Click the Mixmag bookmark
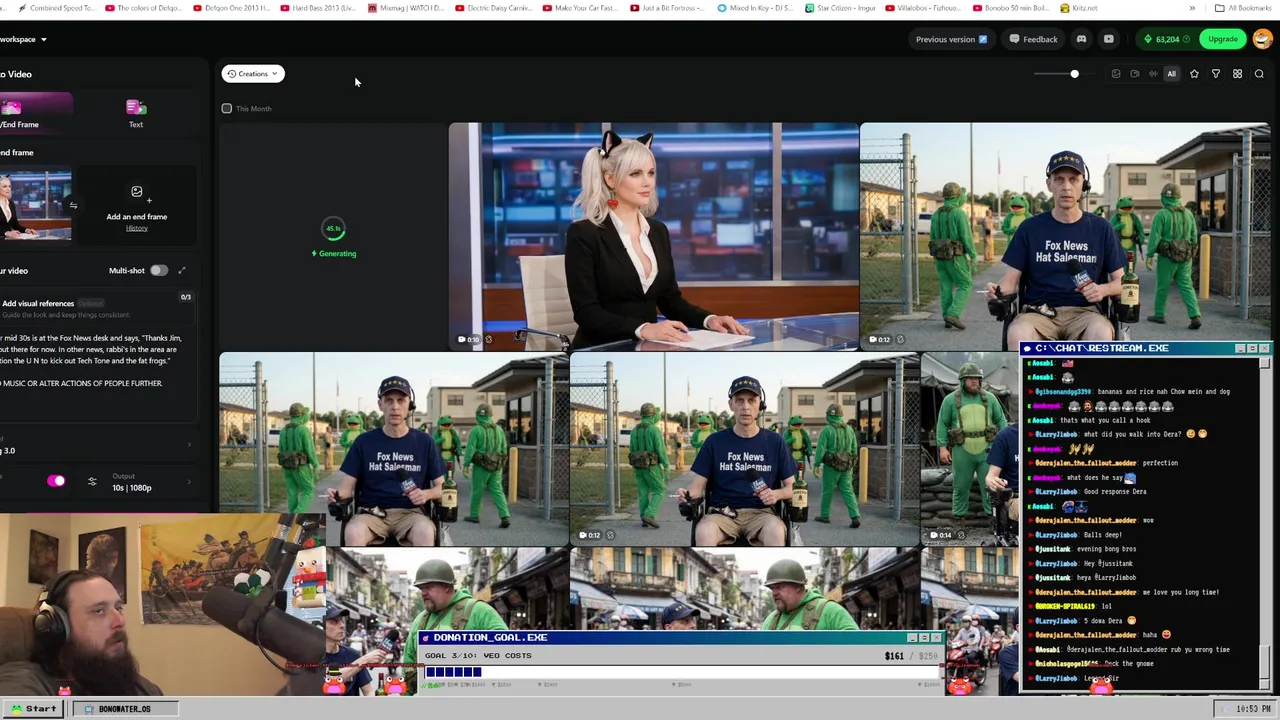The image size is (1280, 720). [405, 8]
